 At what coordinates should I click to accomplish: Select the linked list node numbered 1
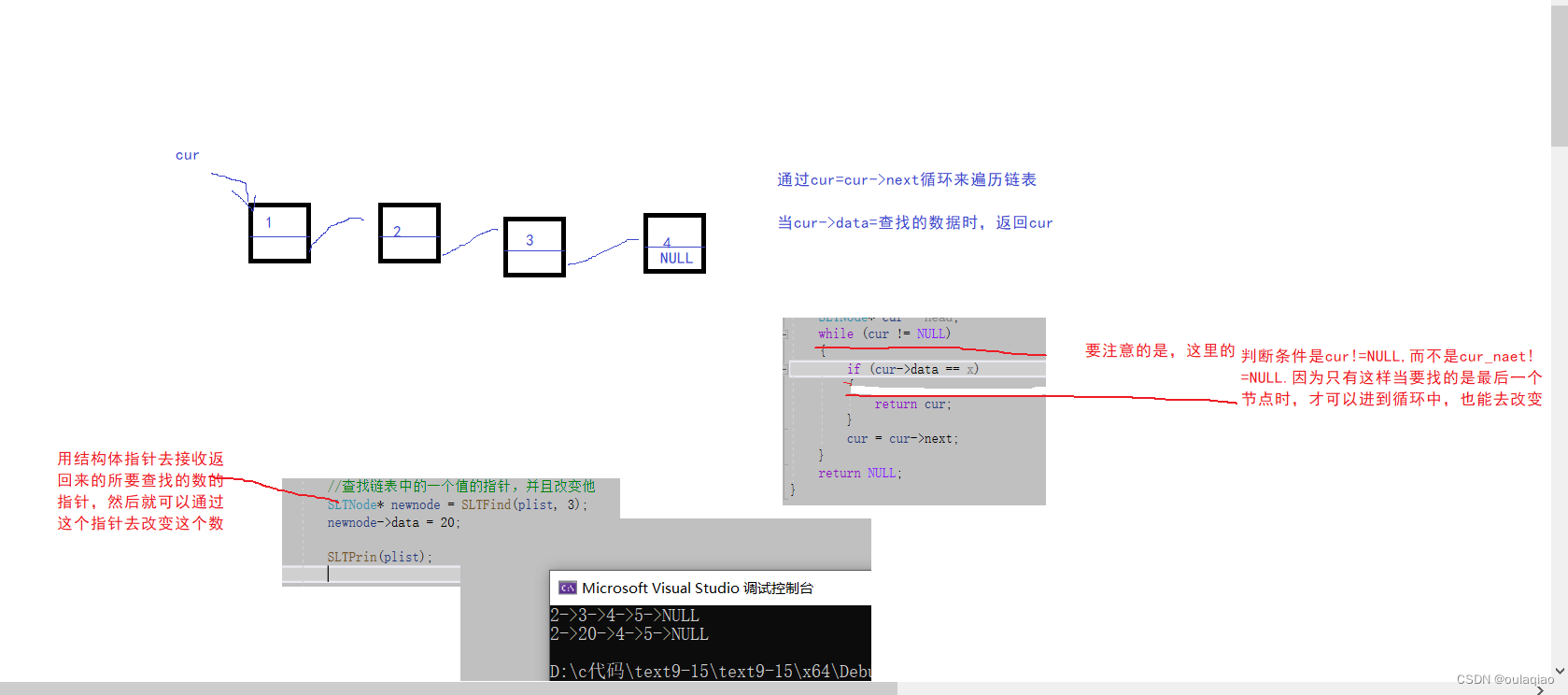click(x=279, y=233)
